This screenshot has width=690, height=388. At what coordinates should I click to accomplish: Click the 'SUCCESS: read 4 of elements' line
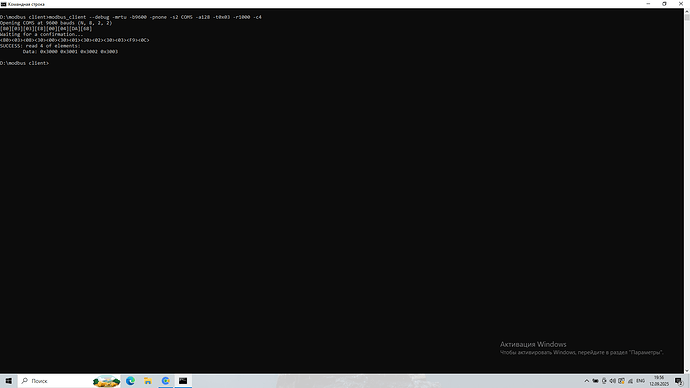(x=40, y=46)
